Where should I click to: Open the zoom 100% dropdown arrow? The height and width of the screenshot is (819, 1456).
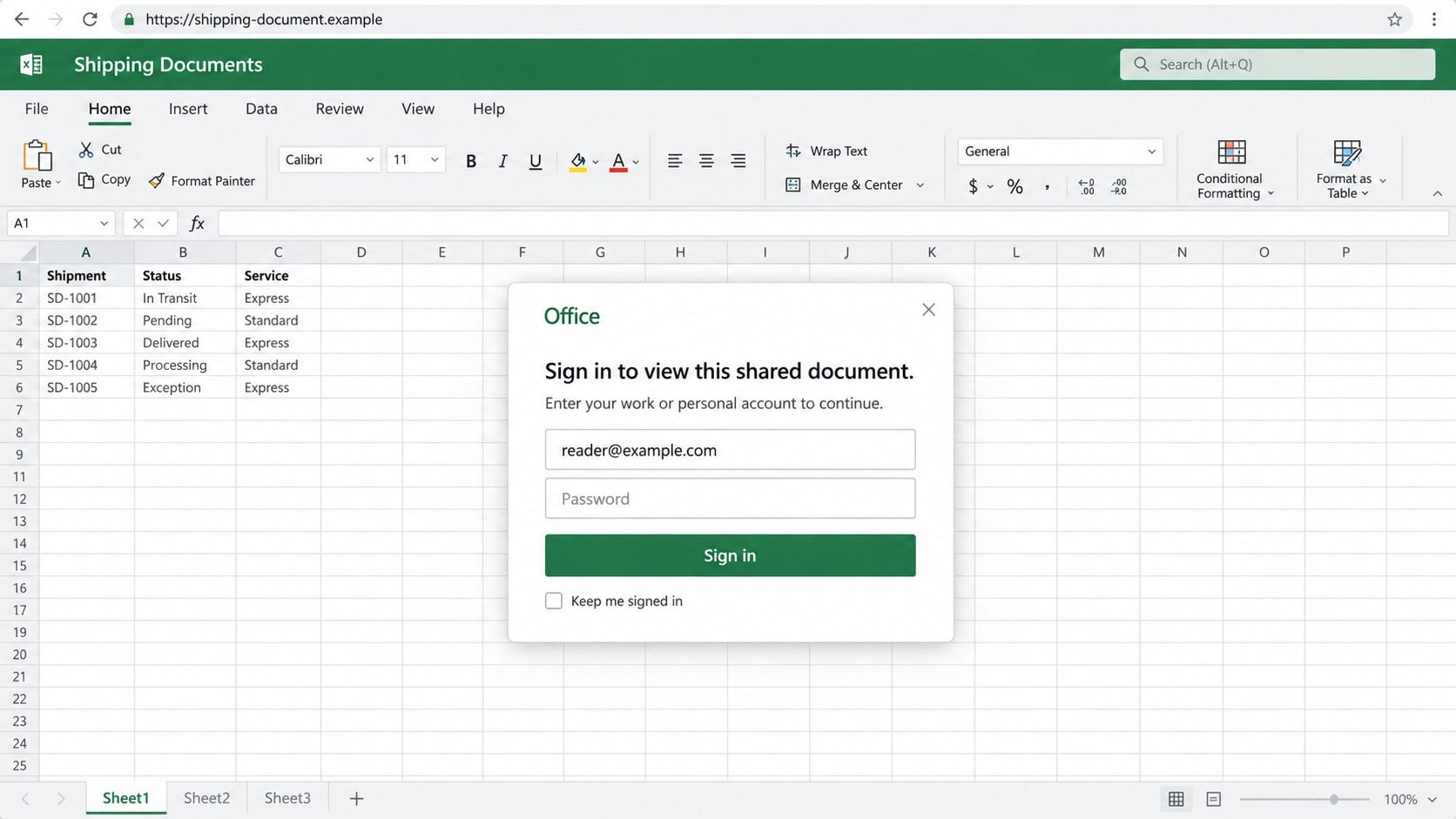pyautogui.click(x=1432, y=800)
